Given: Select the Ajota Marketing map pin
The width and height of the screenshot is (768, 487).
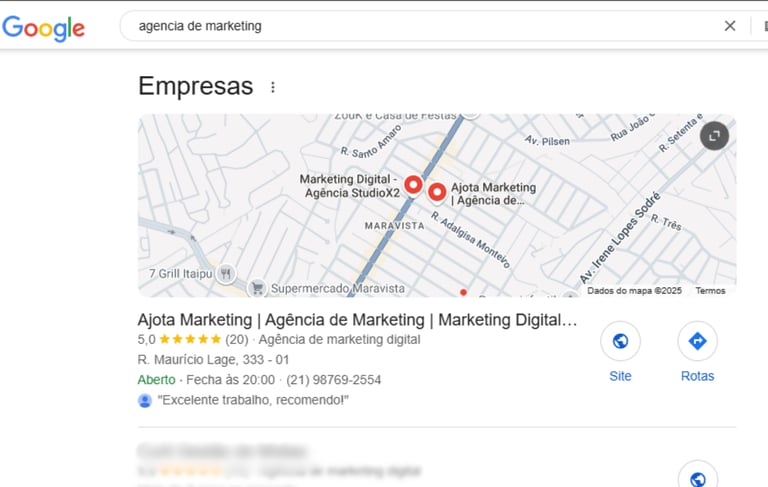Looking at the screenshot, I should 437,193.
